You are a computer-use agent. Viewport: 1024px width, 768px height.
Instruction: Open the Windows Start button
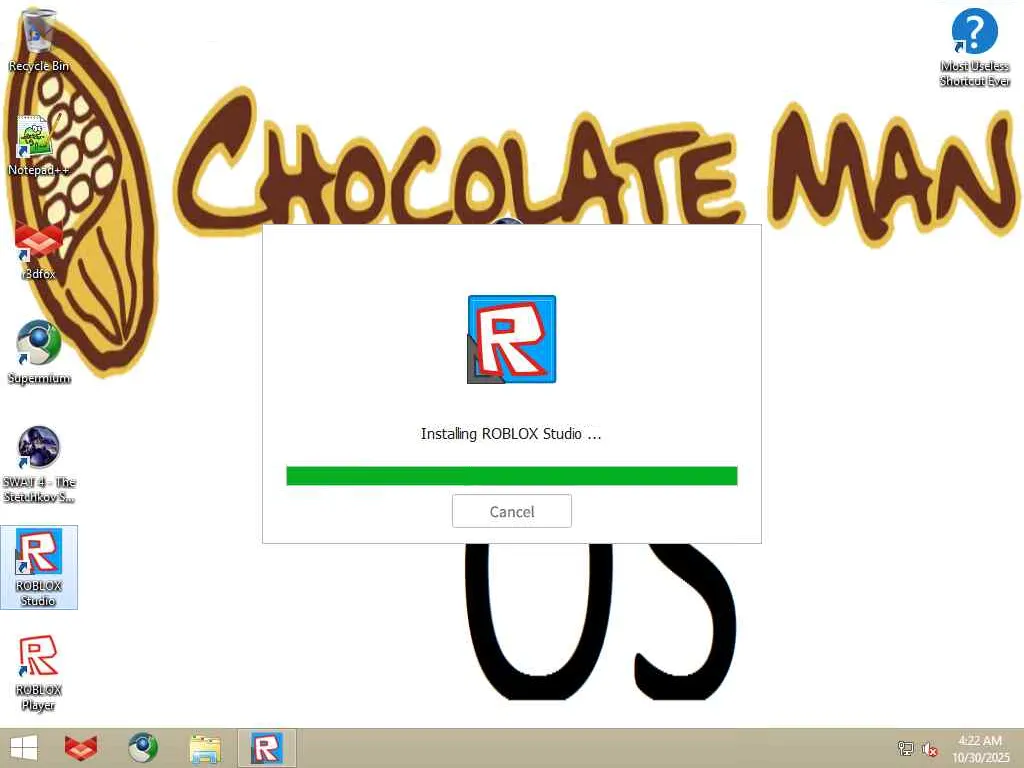coord(24,748)
